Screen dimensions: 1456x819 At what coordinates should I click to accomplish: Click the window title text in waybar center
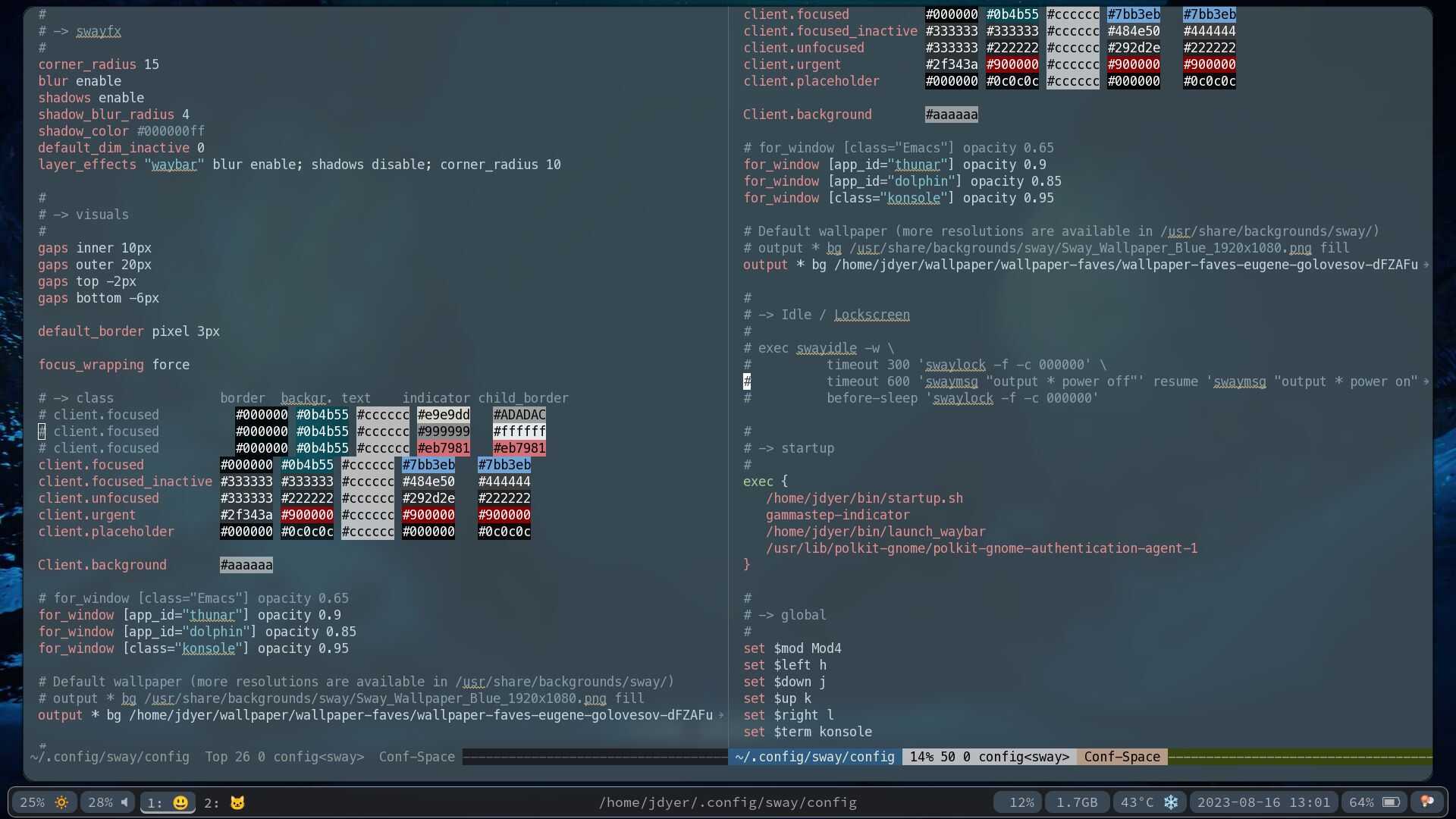point(727,802)
